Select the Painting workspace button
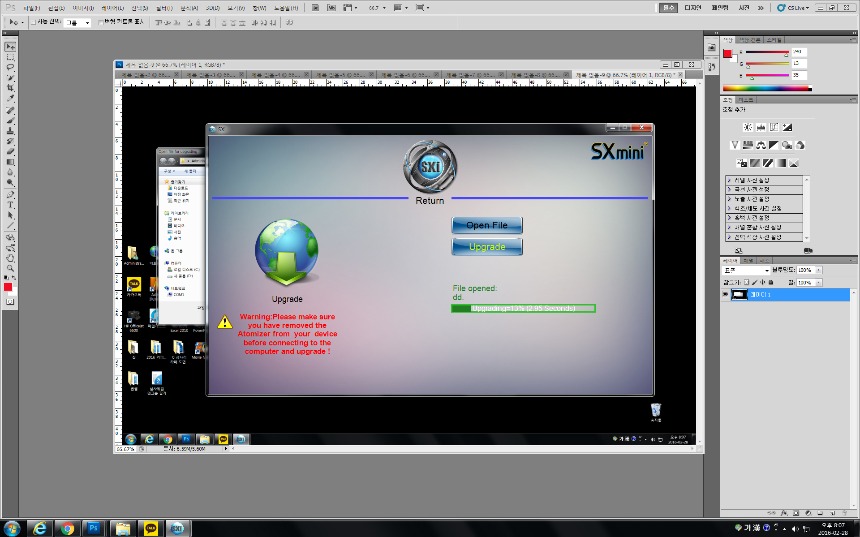This screenshot has height=537, width=860. coord(720,8)
